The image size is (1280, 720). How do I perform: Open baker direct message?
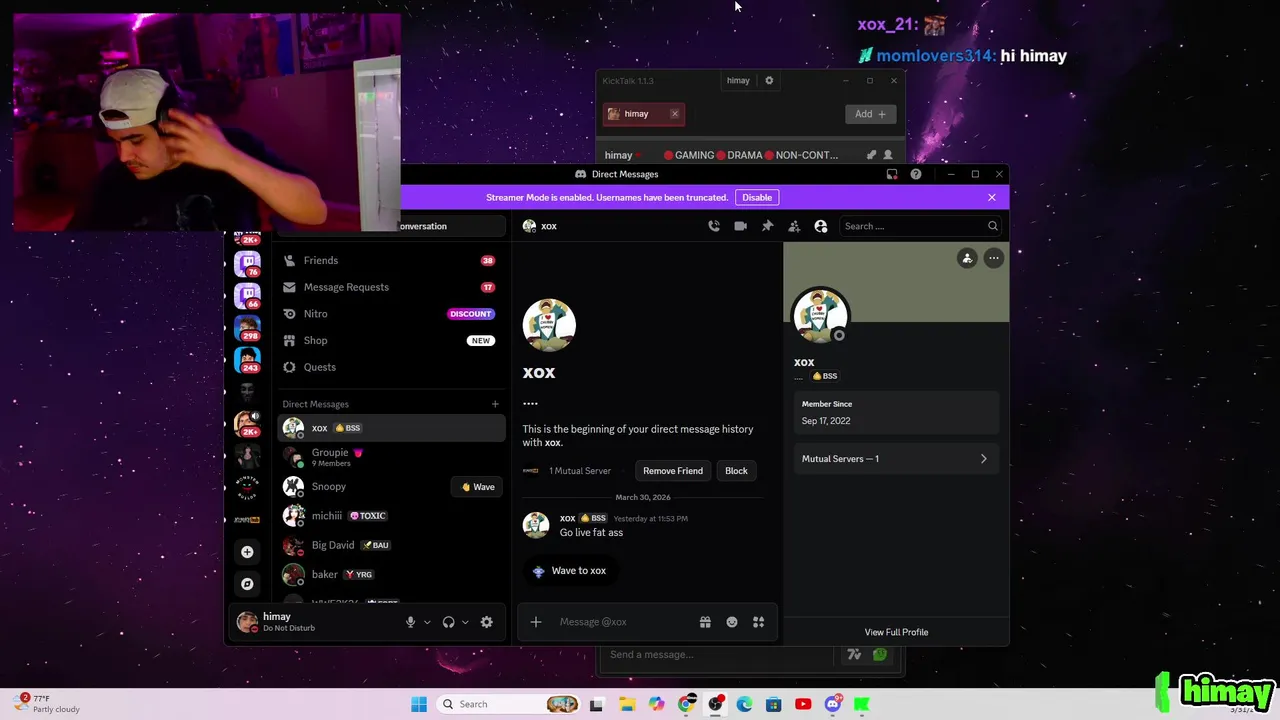391,574
